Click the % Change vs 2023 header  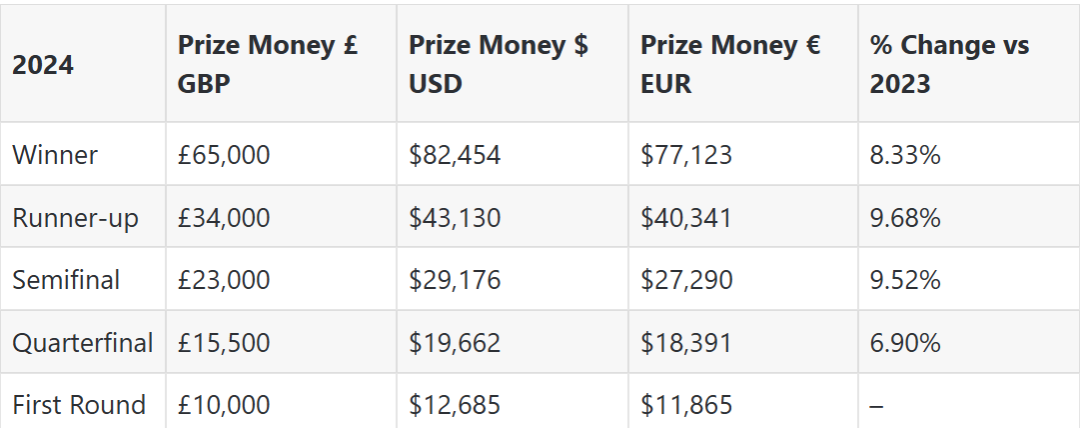click(x=949, y=64)
